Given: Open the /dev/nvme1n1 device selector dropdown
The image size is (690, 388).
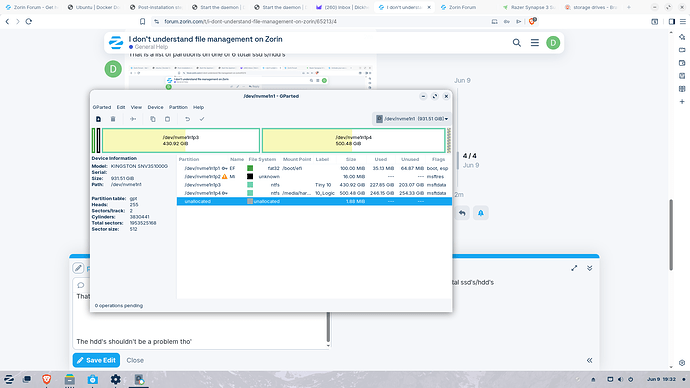Looking at the screenshot, I should pyautogui.click(x=411, y=119).
